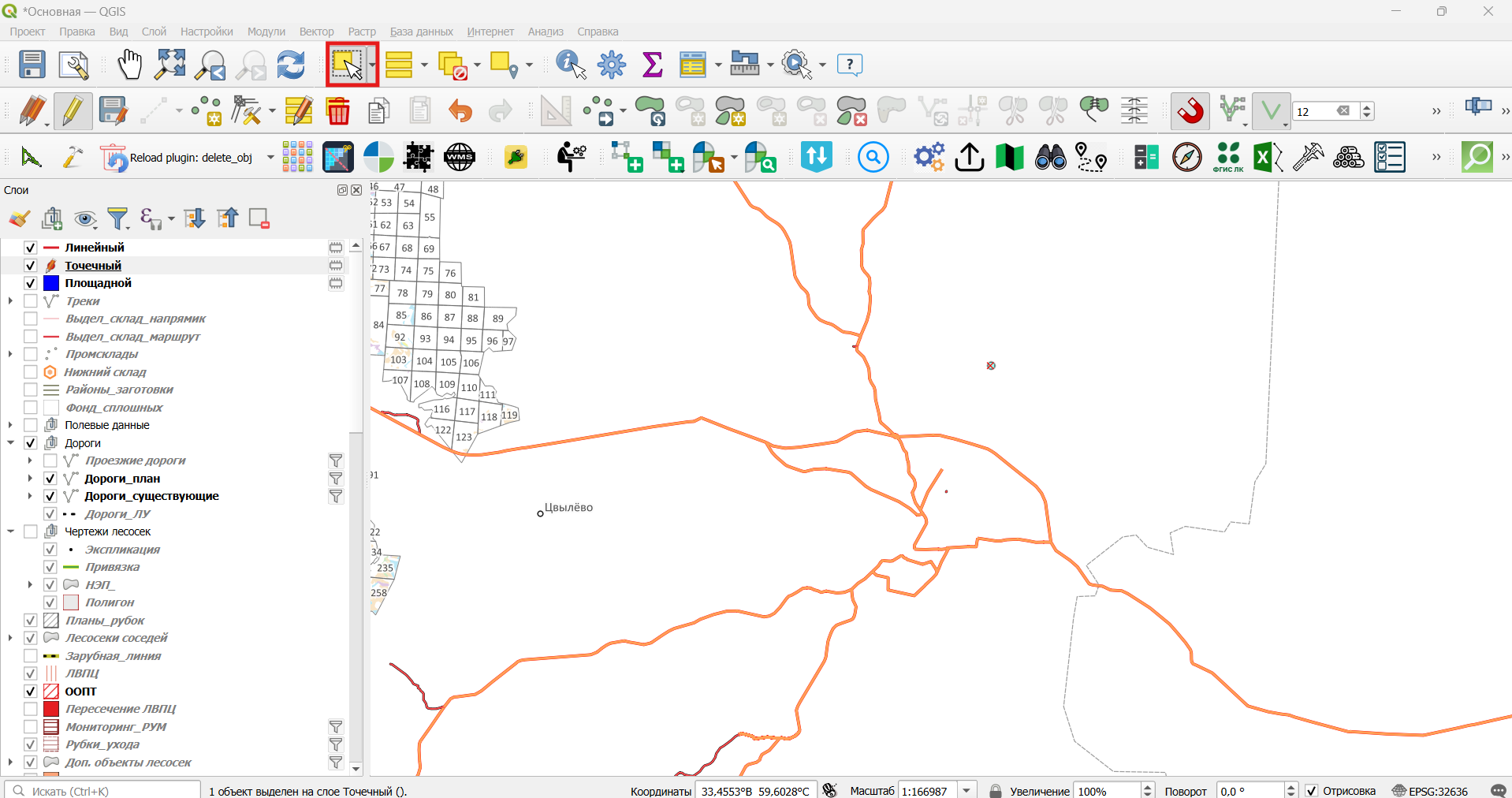Click Reload plugin: delete_obj button
This screenshot has height=798, width=1512.
coord(177,158)
